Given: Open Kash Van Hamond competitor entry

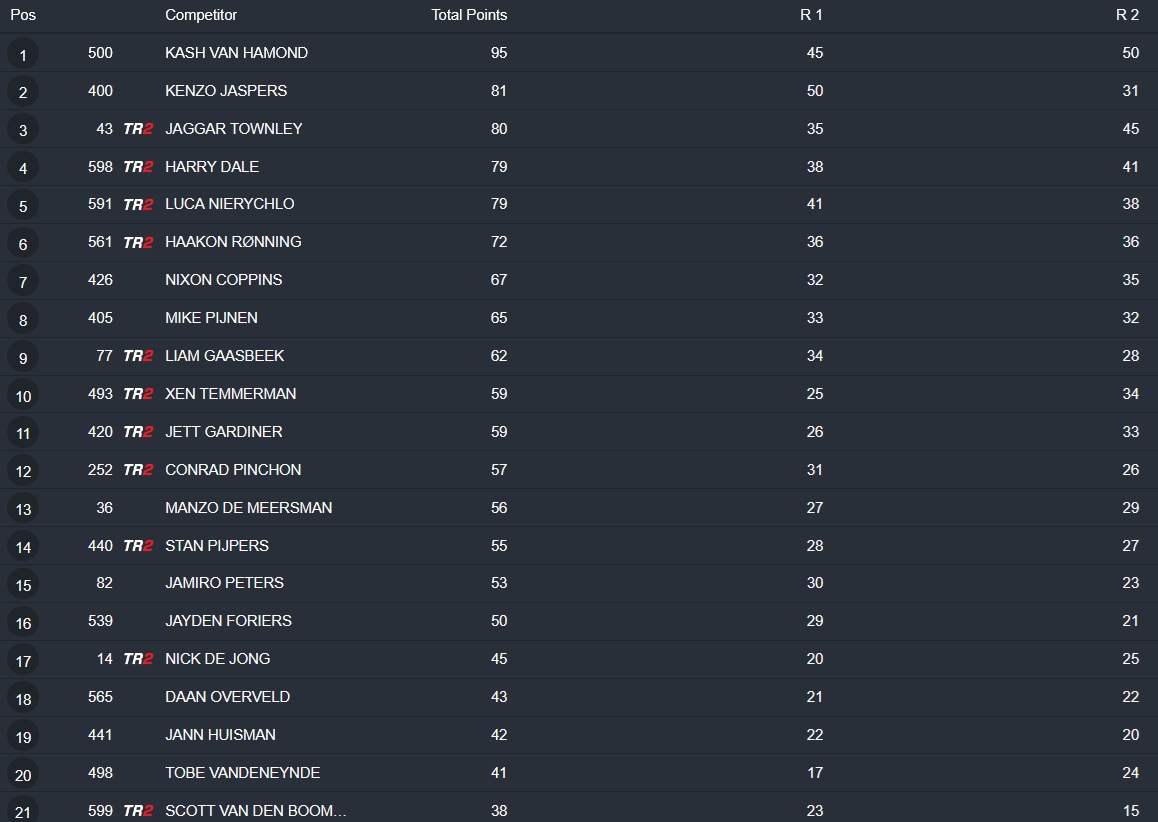Looking at the screenshot, I should click(x=236, y=53).
